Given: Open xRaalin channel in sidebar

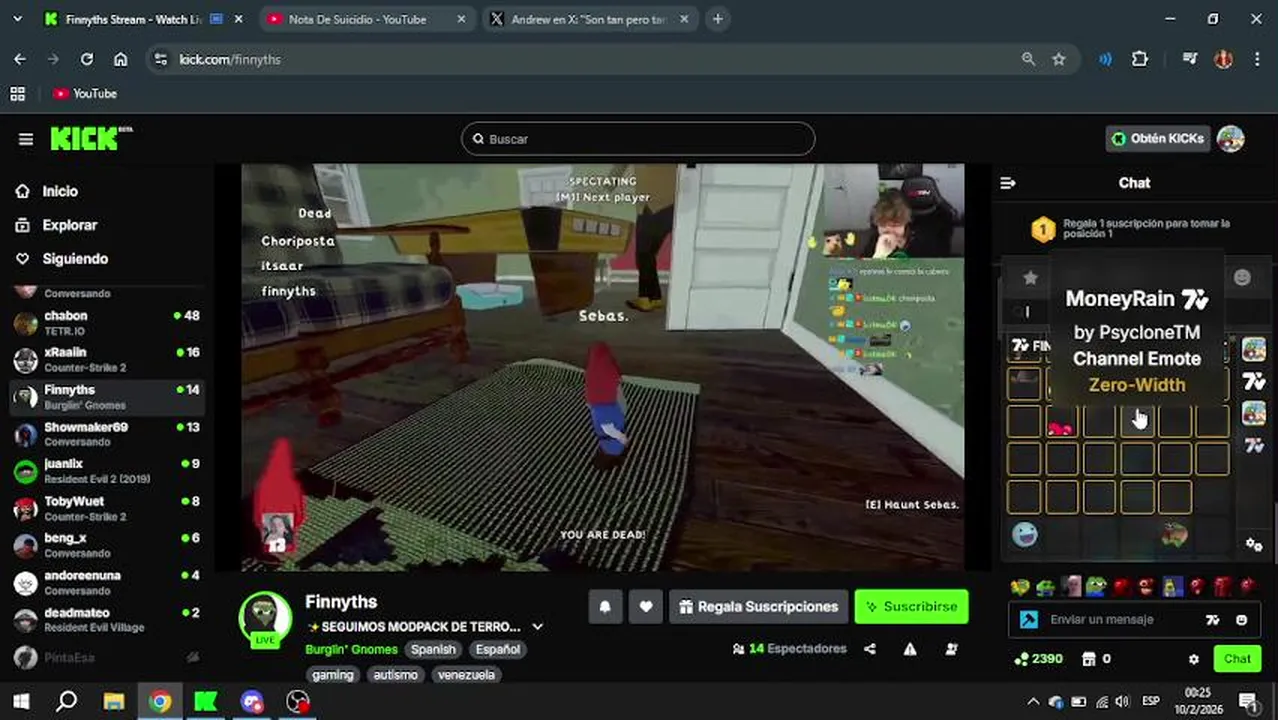Looking at the screenshot, I should (x=106, y=360).
